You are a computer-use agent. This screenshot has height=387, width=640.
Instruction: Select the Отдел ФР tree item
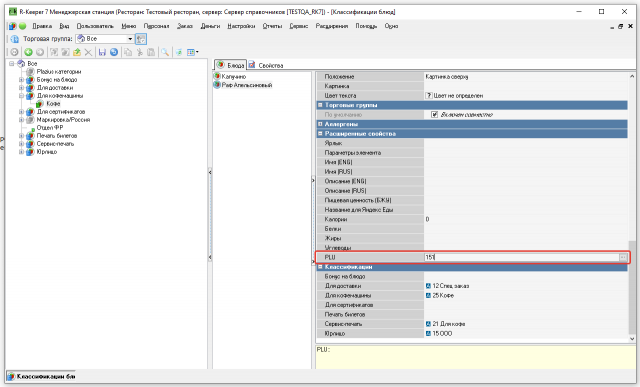point(50,128)
